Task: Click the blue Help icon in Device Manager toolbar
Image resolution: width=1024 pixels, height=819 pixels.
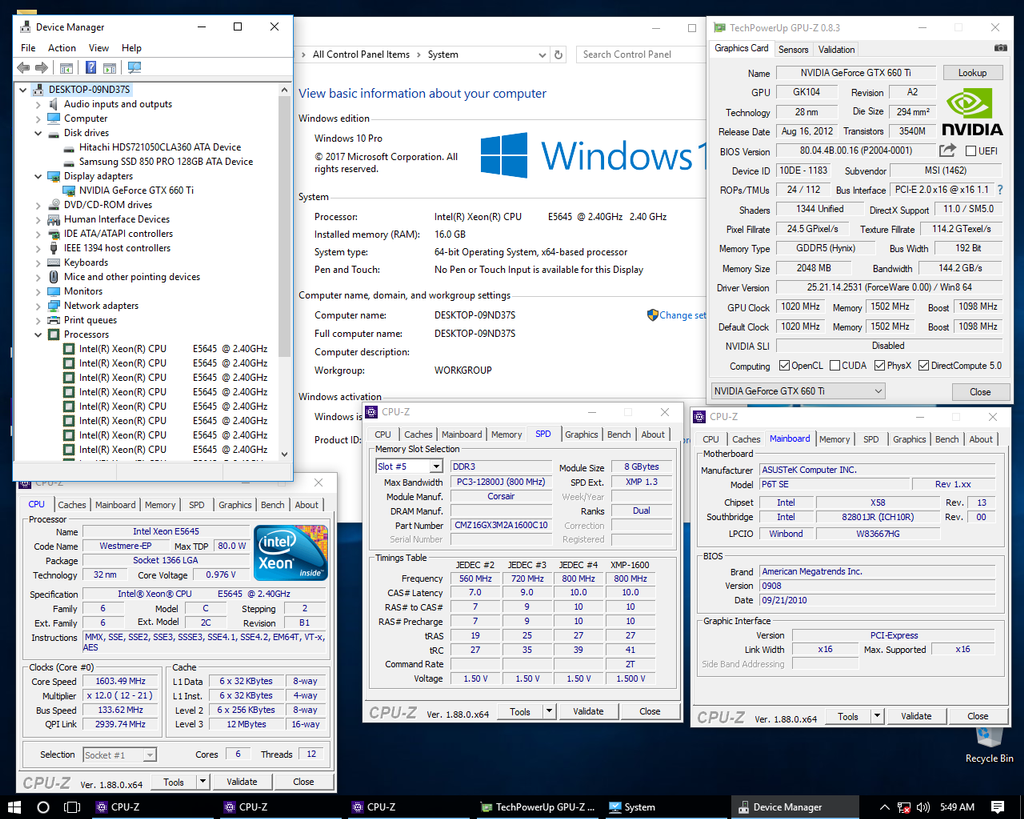Action: 90,68
